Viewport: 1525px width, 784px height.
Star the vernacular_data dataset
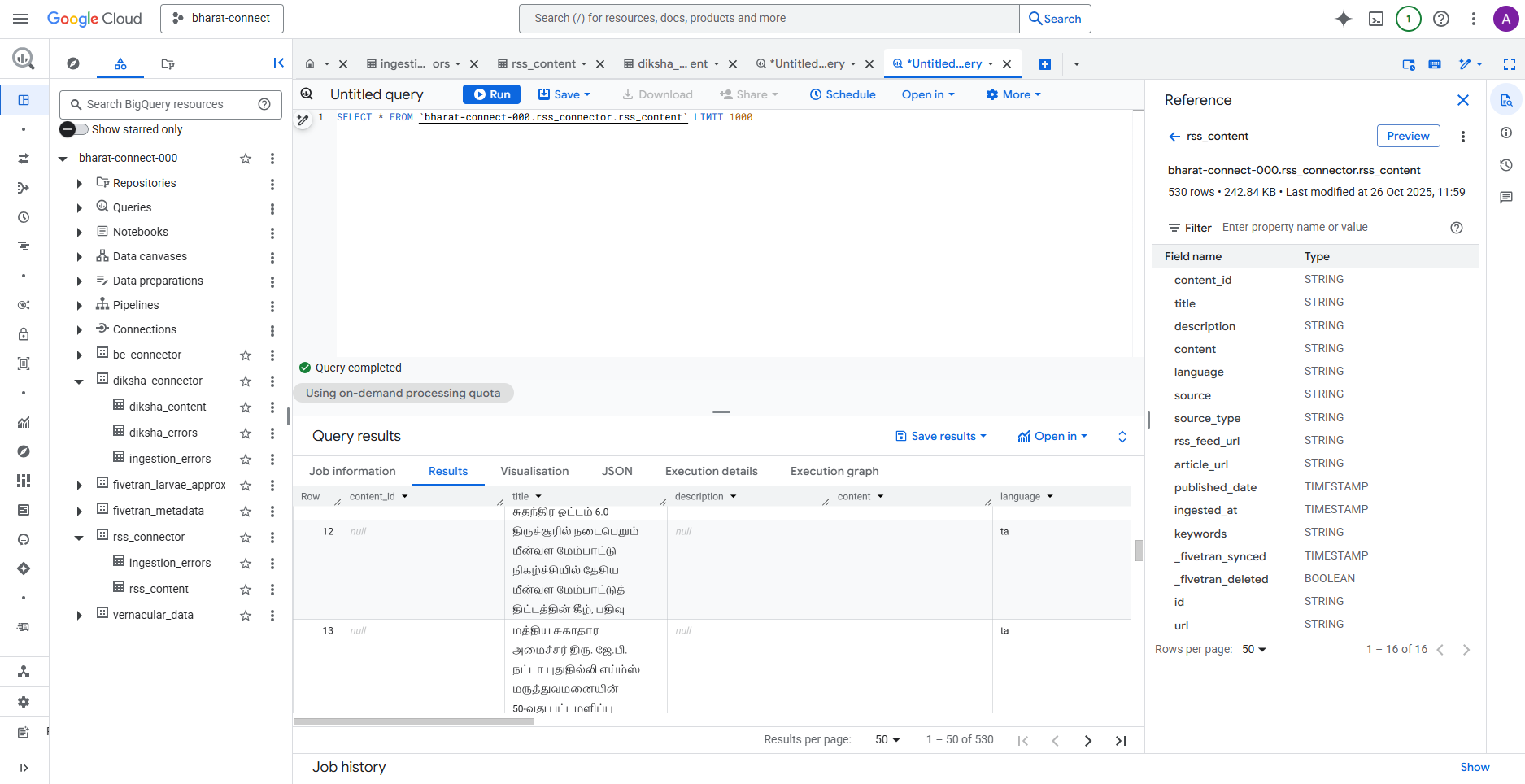point(246,616)
